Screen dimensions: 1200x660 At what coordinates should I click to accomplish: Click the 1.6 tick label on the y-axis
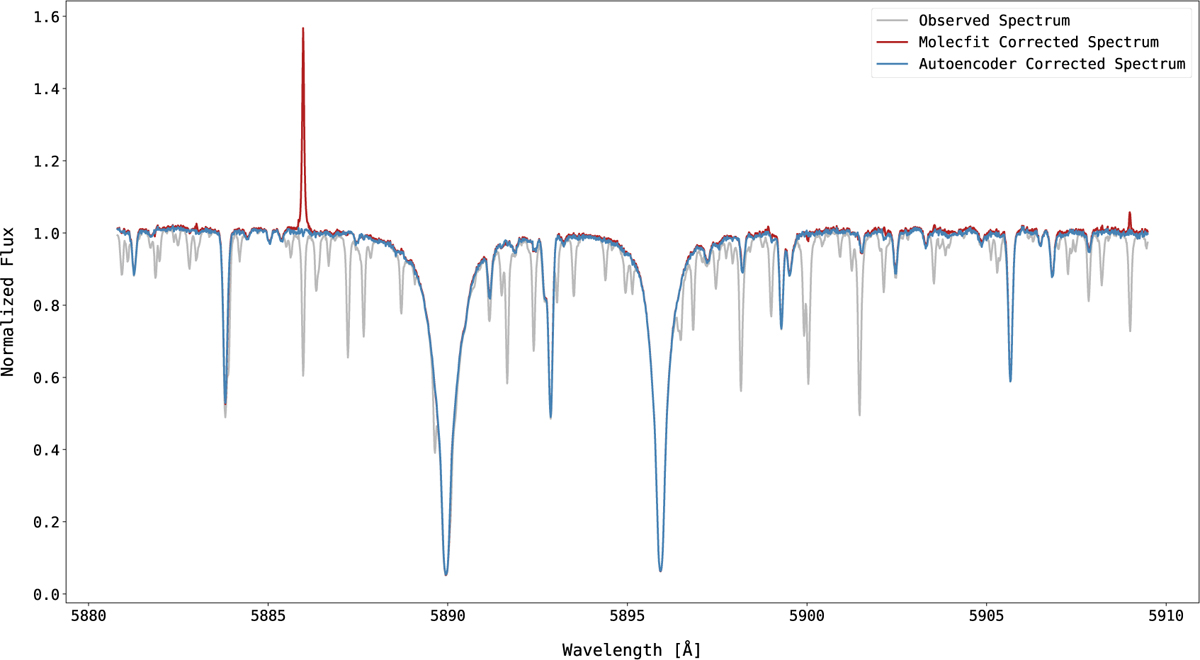[x=44, y=18]
